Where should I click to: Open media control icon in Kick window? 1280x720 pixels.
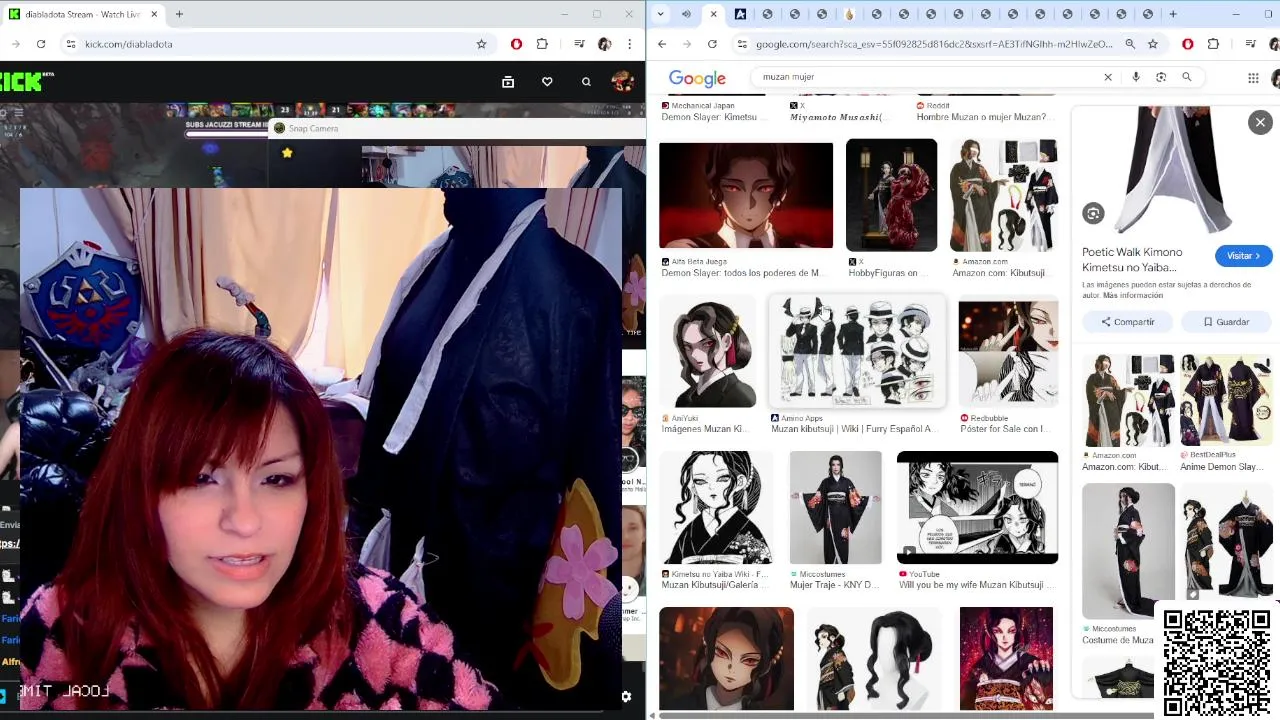[x=579, y=44]
